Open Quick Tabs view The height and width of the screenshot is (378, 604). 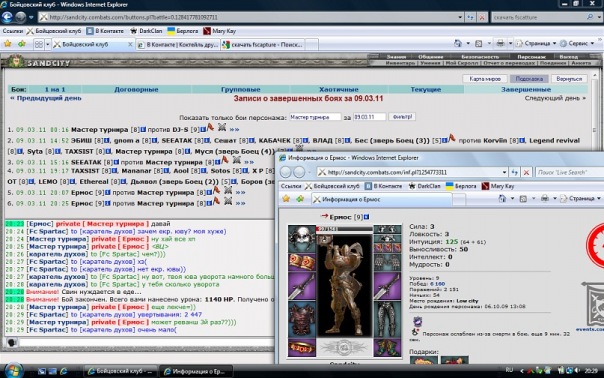coord(39,45)
